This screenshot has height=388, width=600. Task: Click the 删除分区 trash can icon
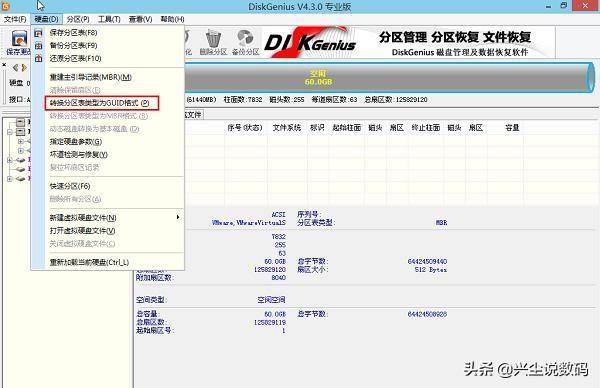[x=213, y=42]
